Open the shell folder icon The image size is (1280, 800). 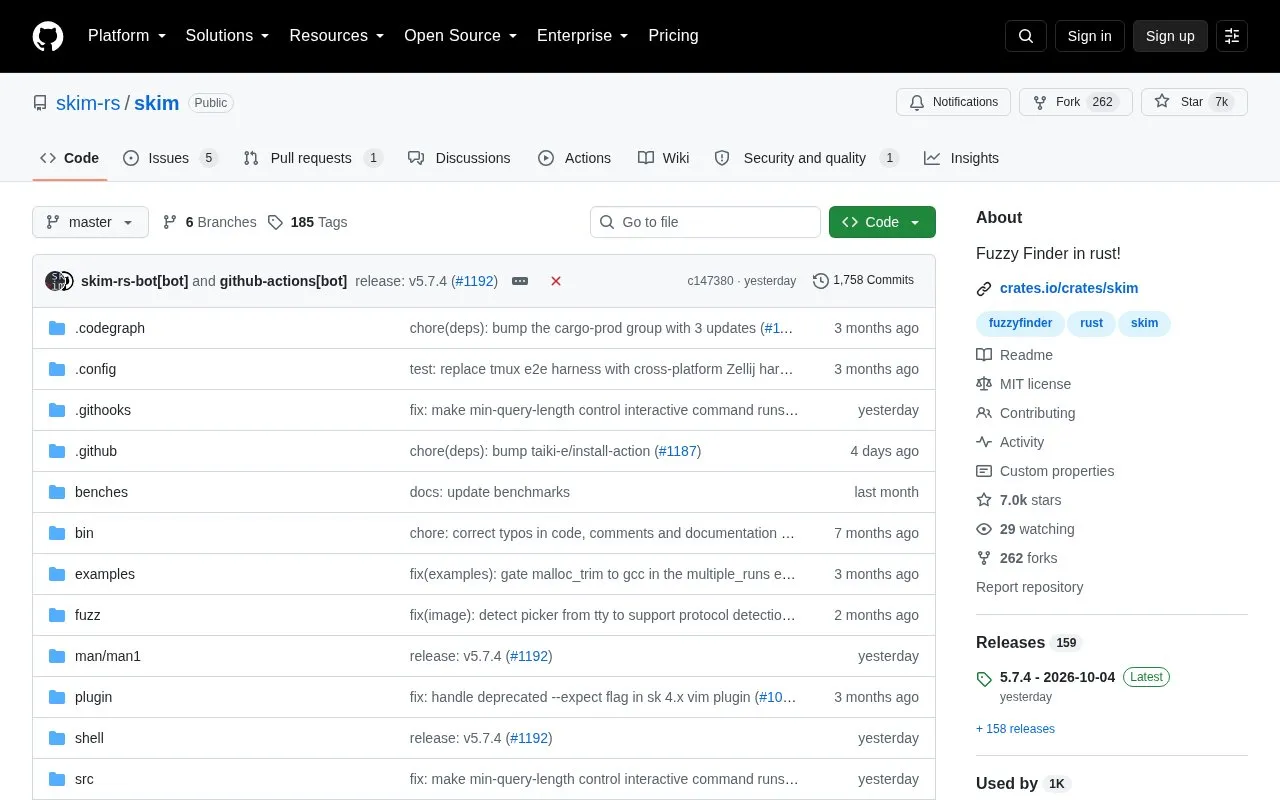coord(57,738)
